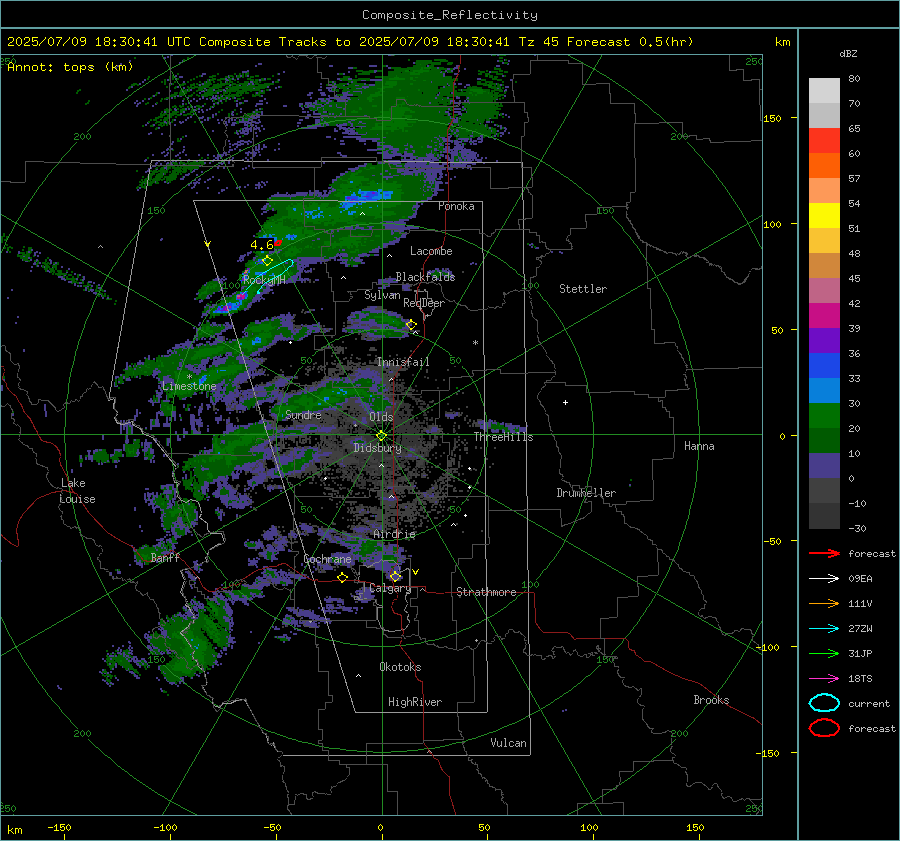
Task: Click the Sundre town label
Action: [303, 414]
